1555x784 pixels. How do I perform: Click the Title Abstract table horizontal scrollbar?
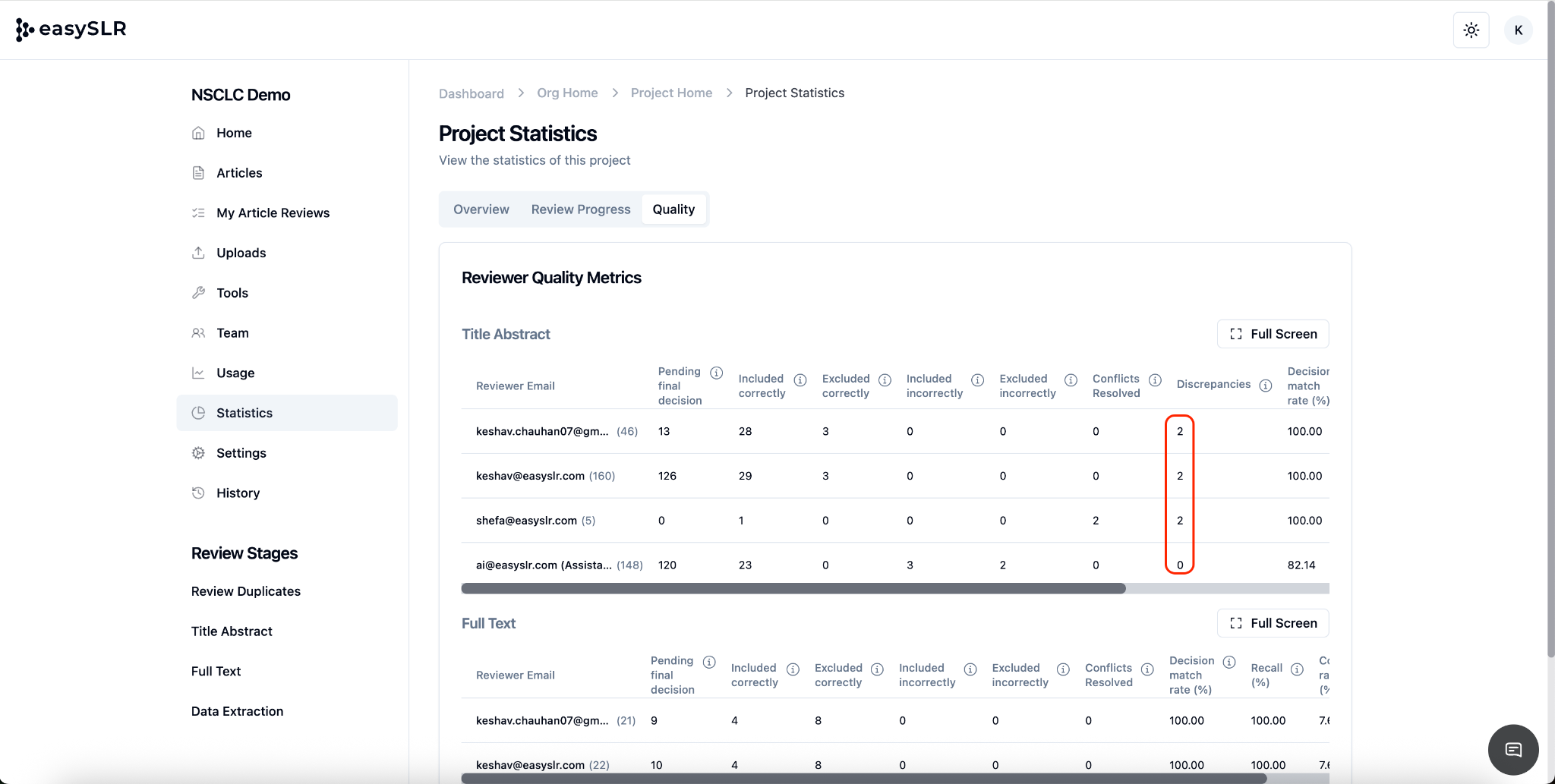[x=793, y=588]
